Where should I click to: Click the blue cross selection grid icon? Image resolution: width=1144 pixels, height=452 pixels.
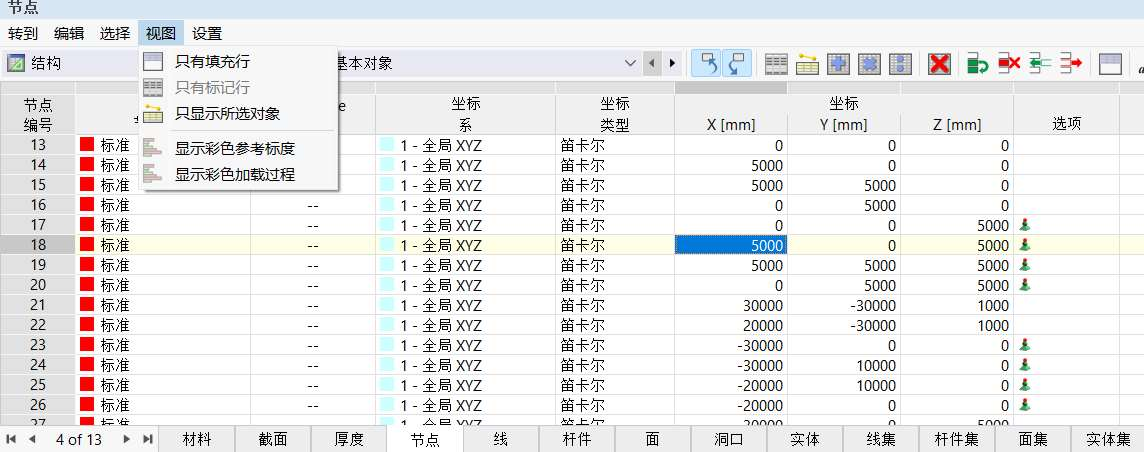pos(838,64)
